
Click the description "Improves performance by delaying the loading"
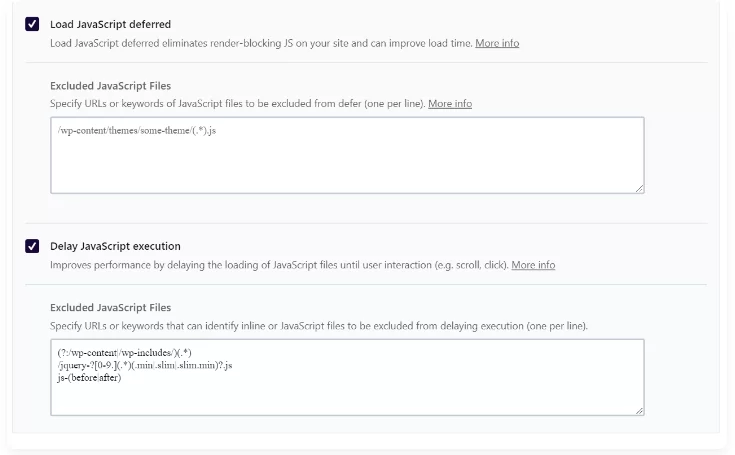click(x=279, y=265)
